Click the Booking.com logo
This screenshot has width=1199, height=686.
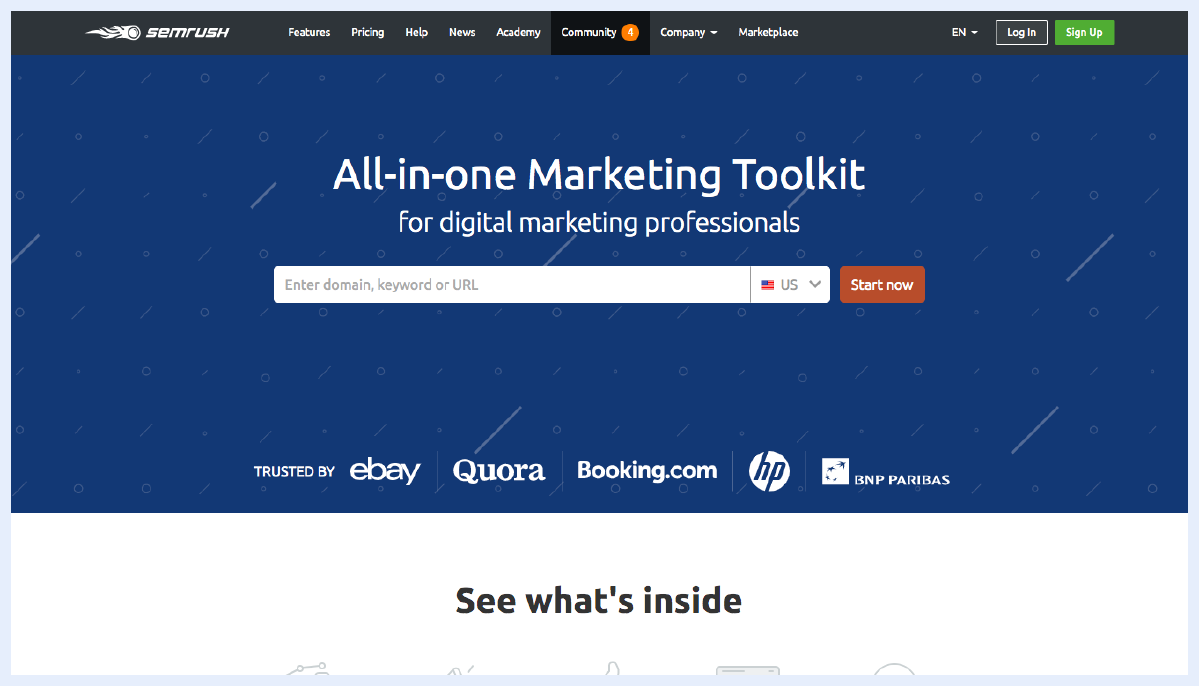coord(647,470)
